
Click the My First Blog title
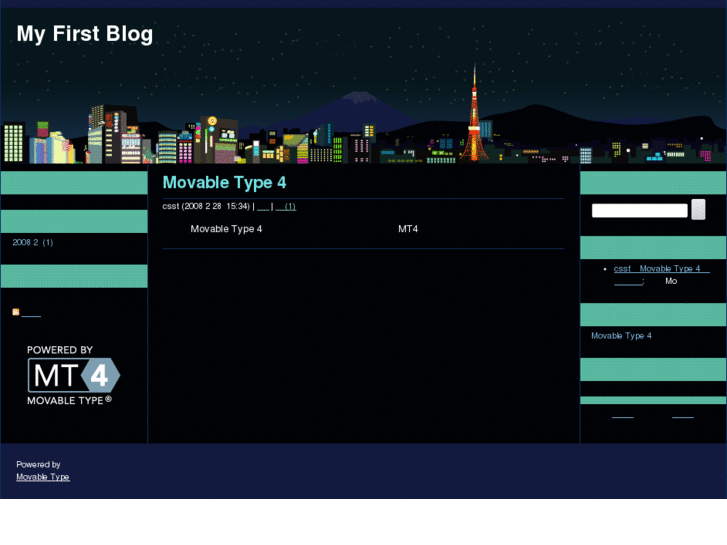coord(85,34)
